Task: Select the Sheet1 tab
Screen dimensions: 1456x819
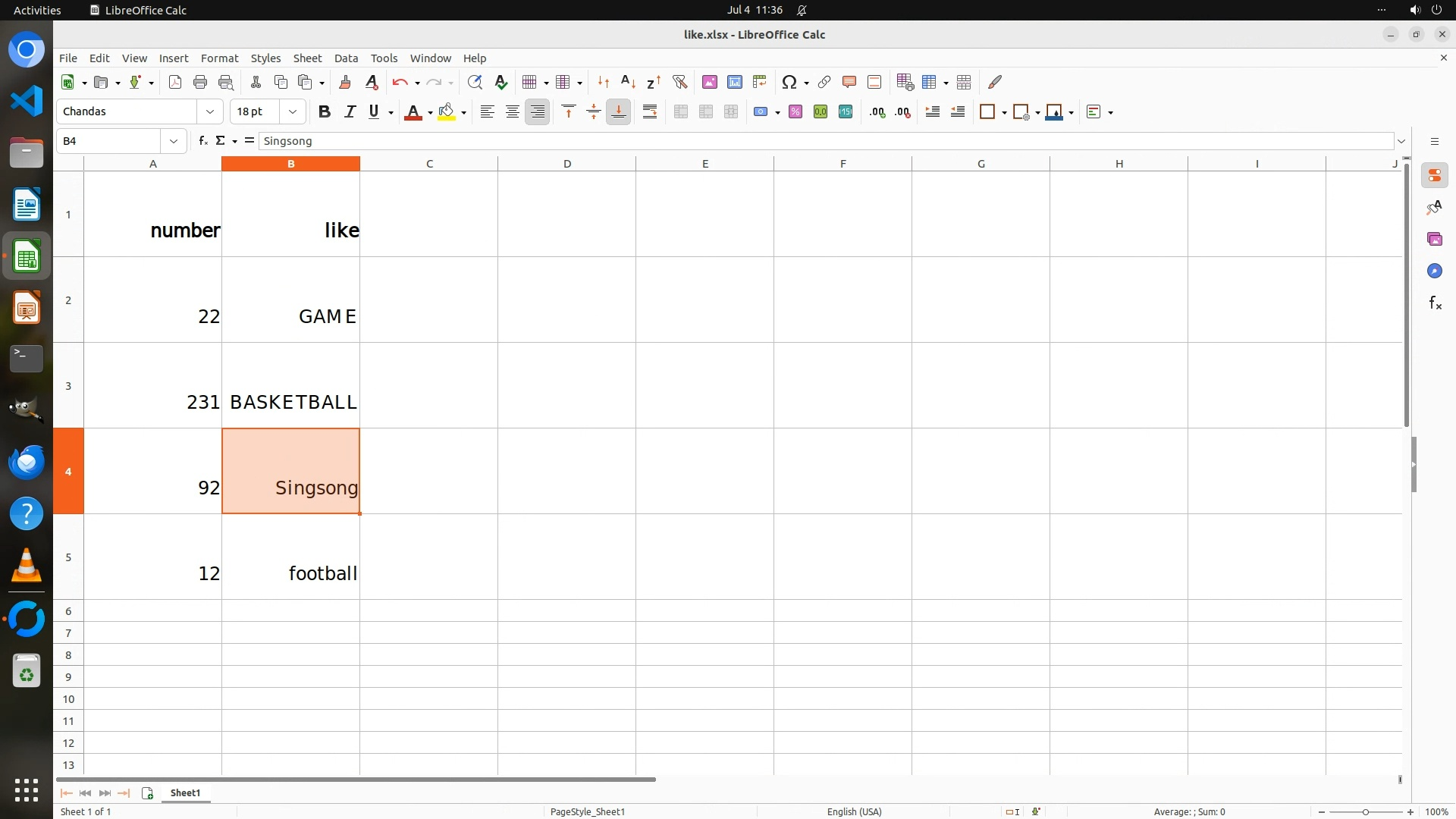Action: (185, 792)
